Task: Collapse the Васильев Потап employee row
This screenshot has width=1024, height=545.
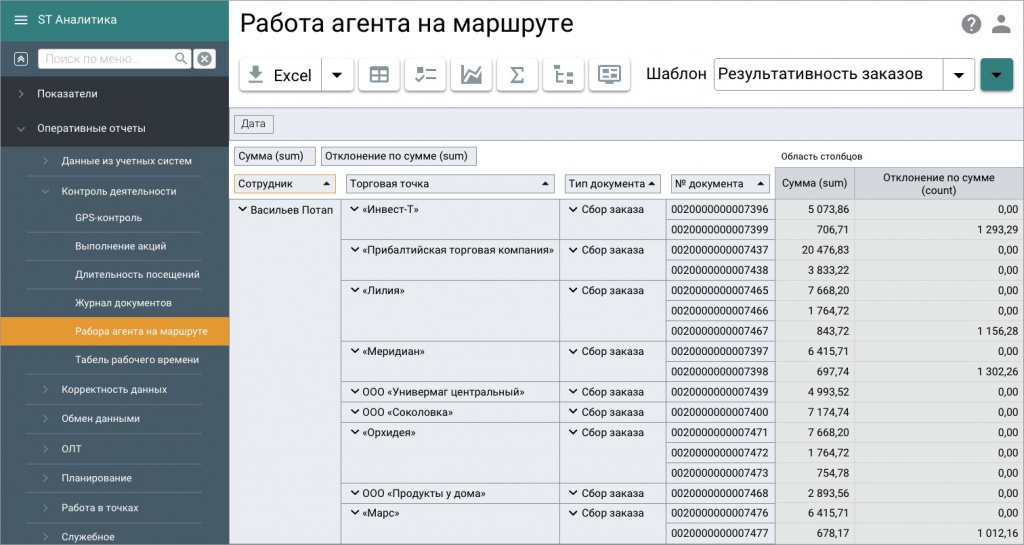Action: [x=243, y=210]
